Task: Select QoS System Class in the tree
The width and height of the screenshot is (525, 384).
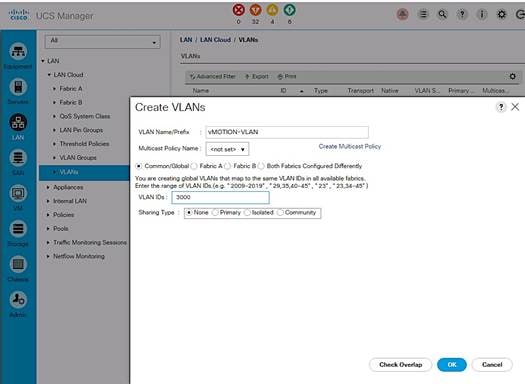Action: click(85, 116)
